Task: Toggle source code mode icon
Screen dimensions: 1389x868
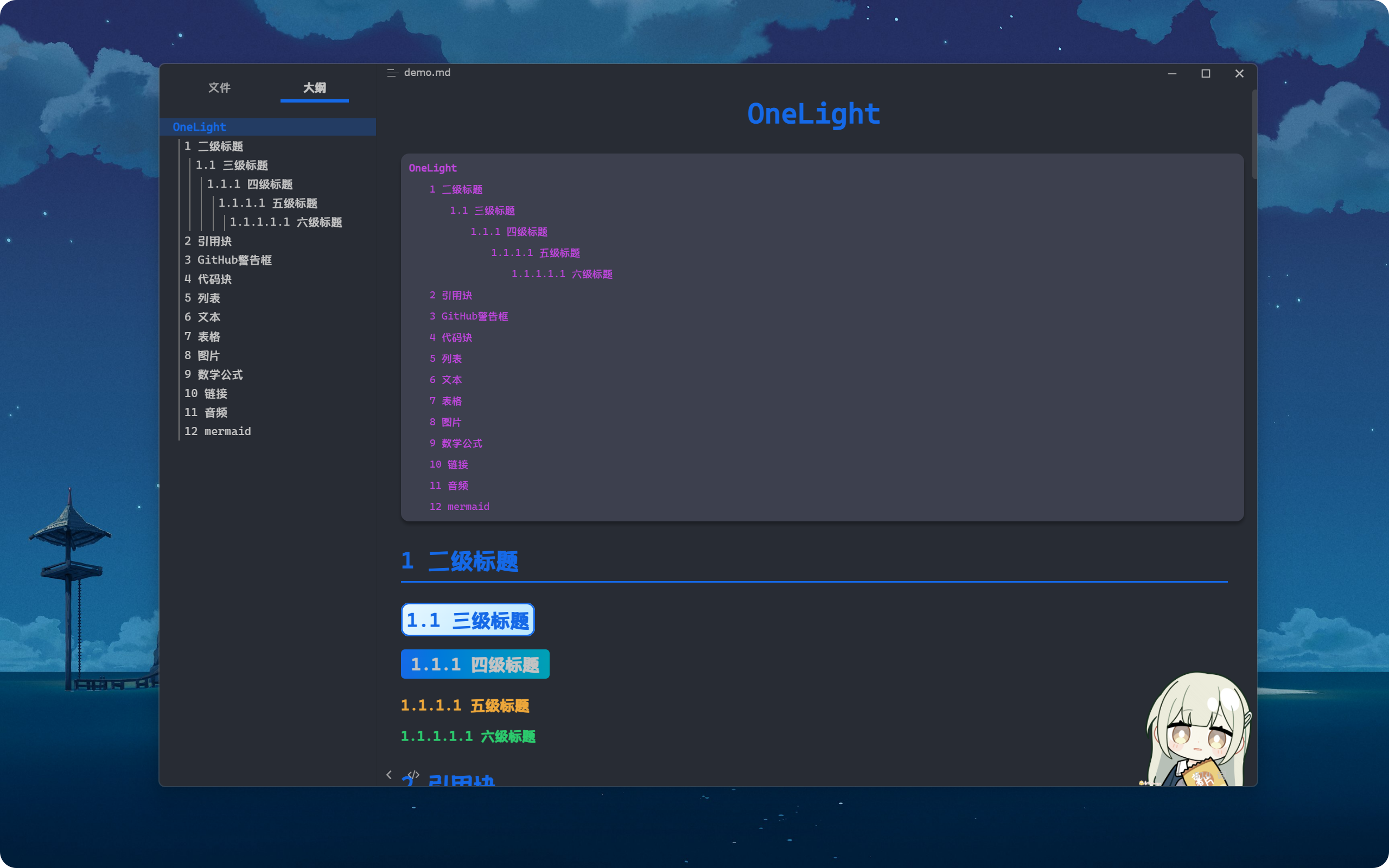Action: (413, 775)
